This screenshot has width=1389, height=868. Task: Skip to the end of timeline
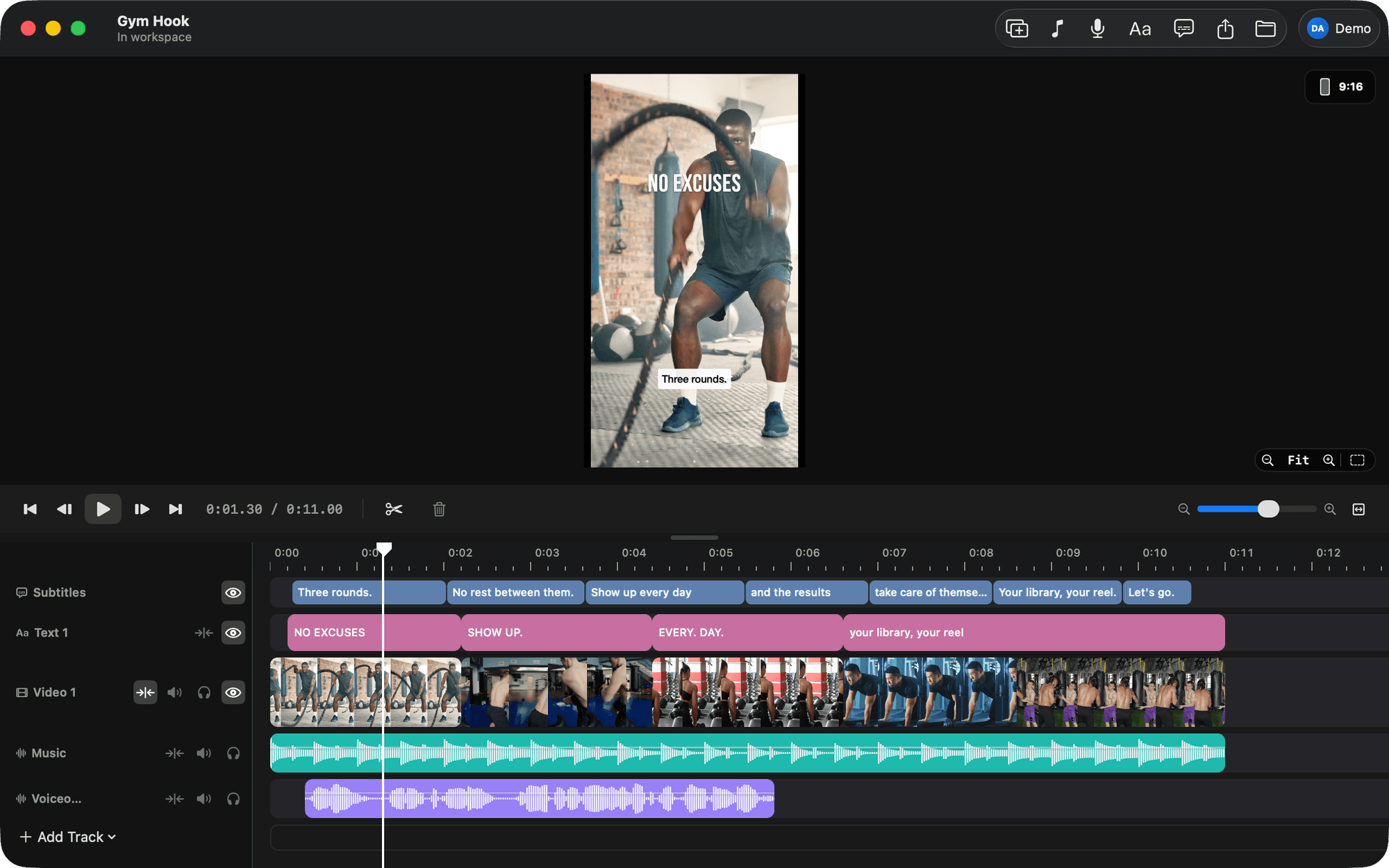click(x=176, y=509)
